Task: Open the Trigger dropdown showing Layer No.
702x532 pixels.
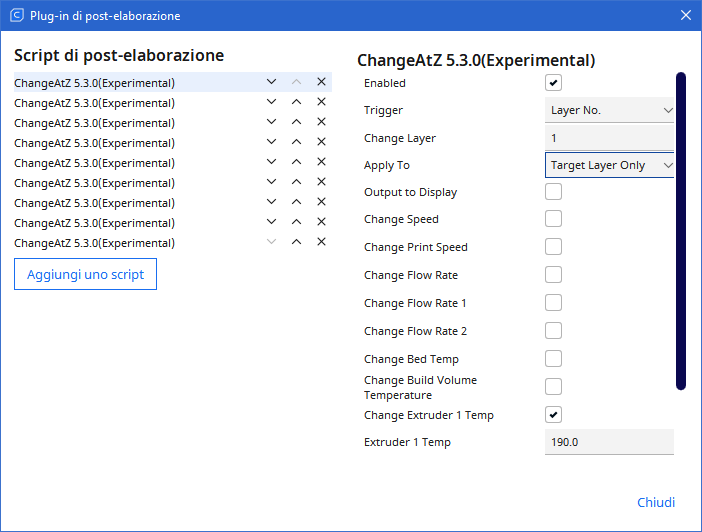Action: 610,110
